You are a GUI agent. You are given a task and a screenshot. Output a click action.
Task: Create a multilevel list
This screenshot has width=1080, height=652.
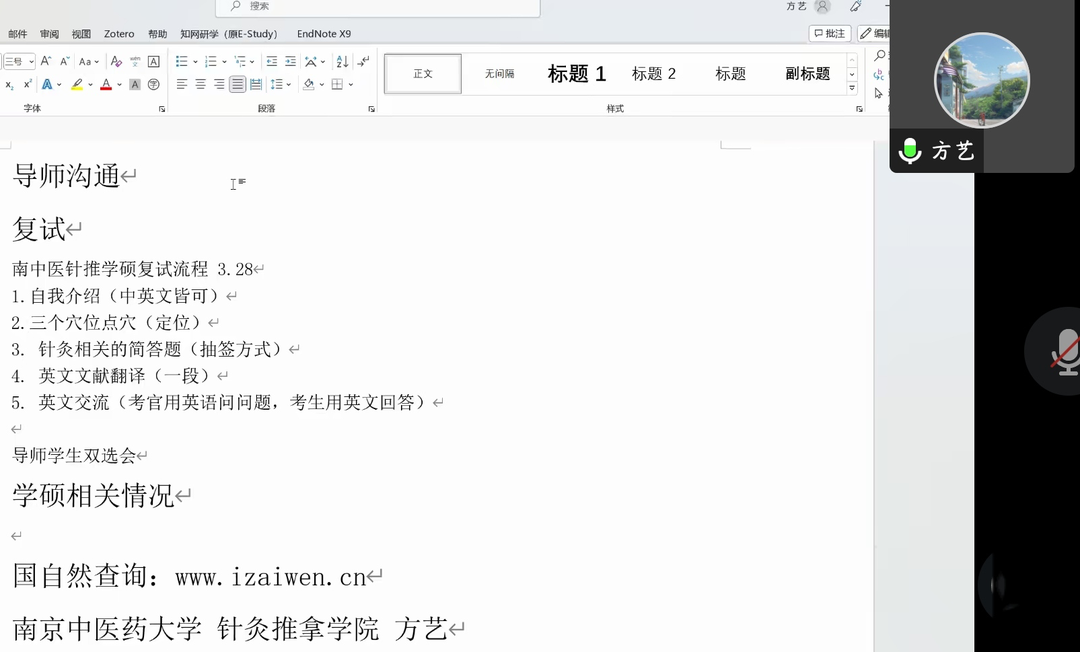(240, 61)
